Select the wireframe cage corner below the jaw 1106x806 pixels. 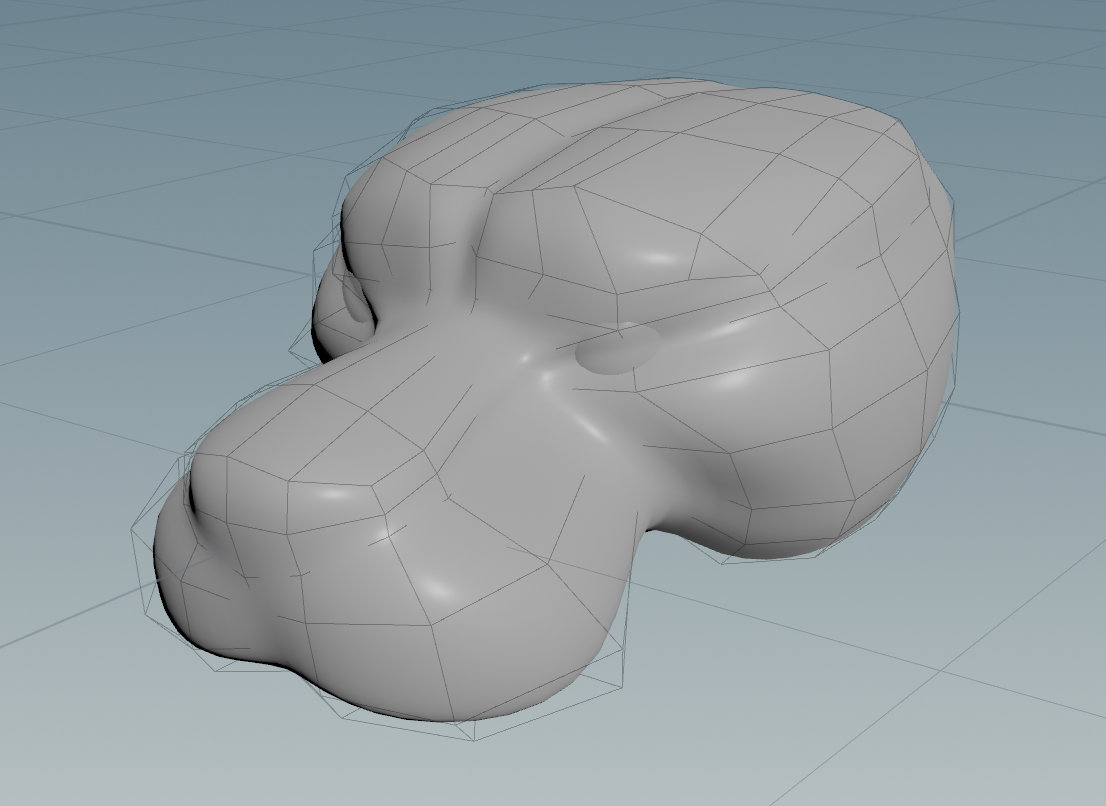tap(474, 739)
